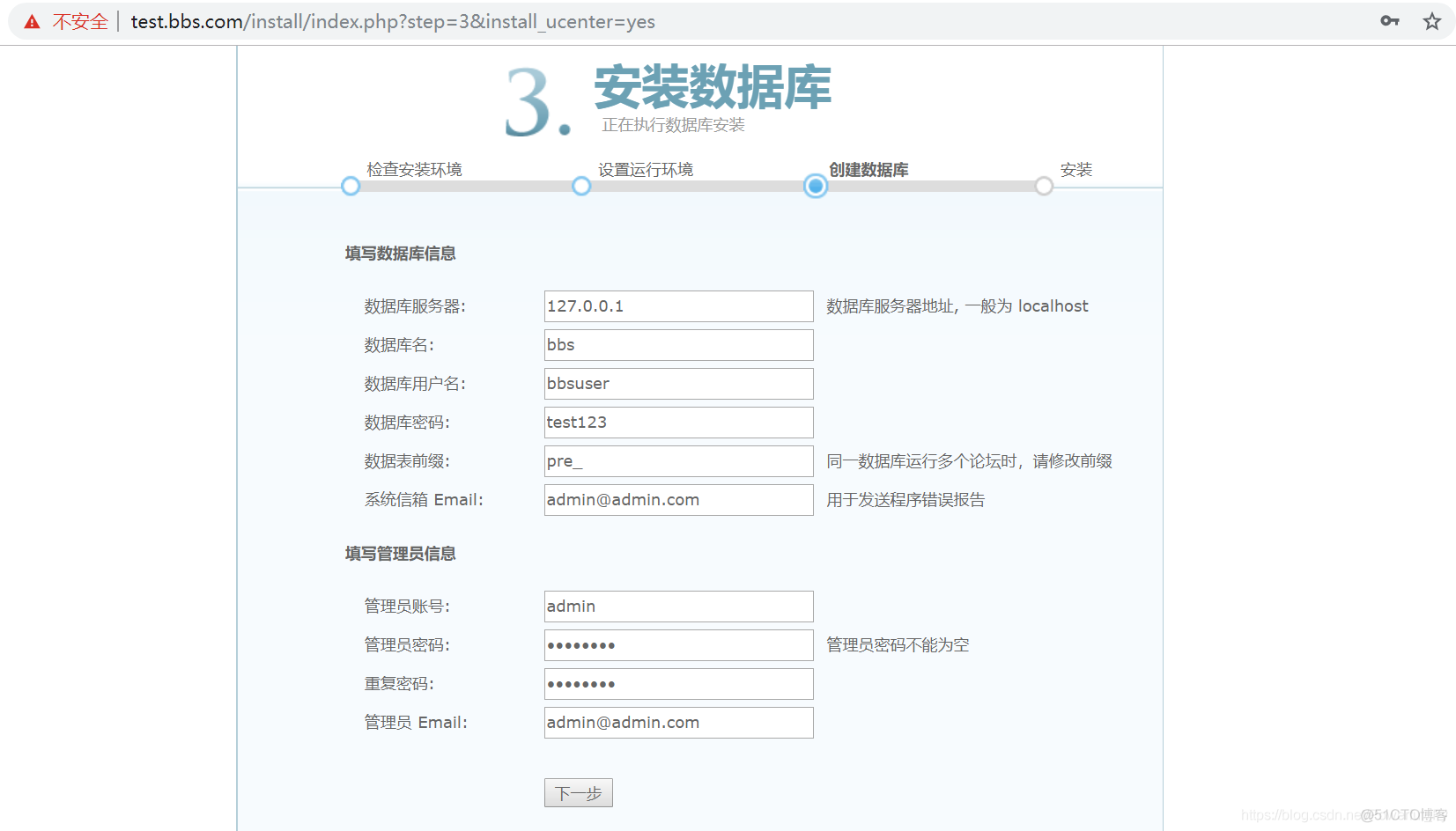Click the 下一步 next button
The image size is (1456, 831).
[x=579, y=793]
